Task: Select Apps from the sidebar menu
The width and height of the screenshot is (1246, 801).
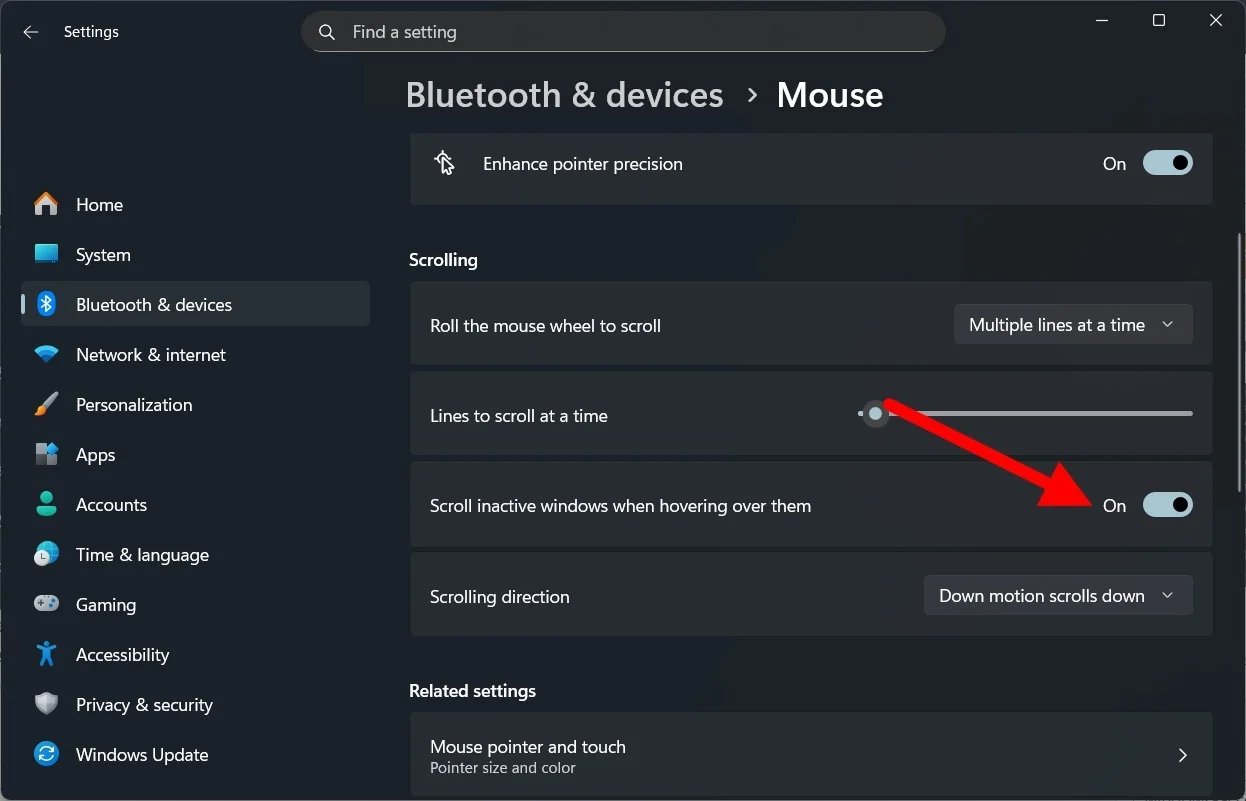Action: coord(95,454)
